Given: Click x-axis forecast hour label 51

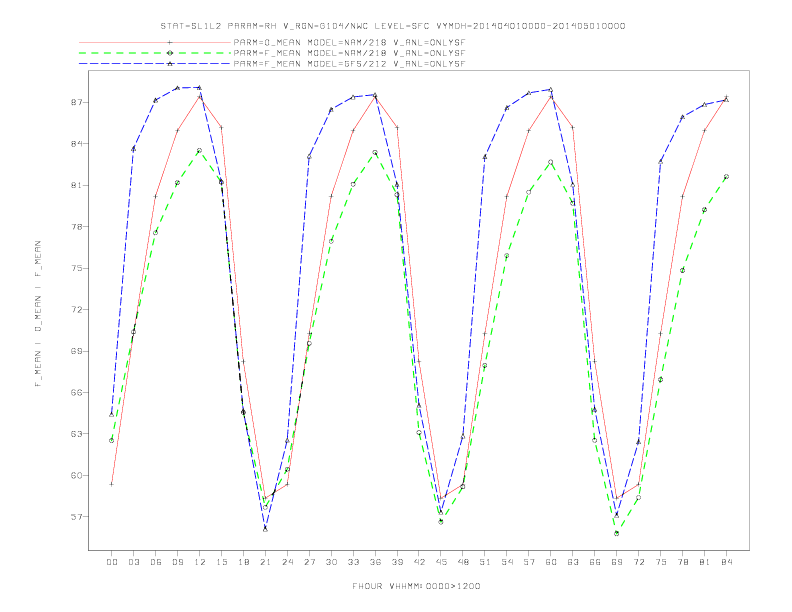Looking at the screenshot, I should [x=485, y=562].
